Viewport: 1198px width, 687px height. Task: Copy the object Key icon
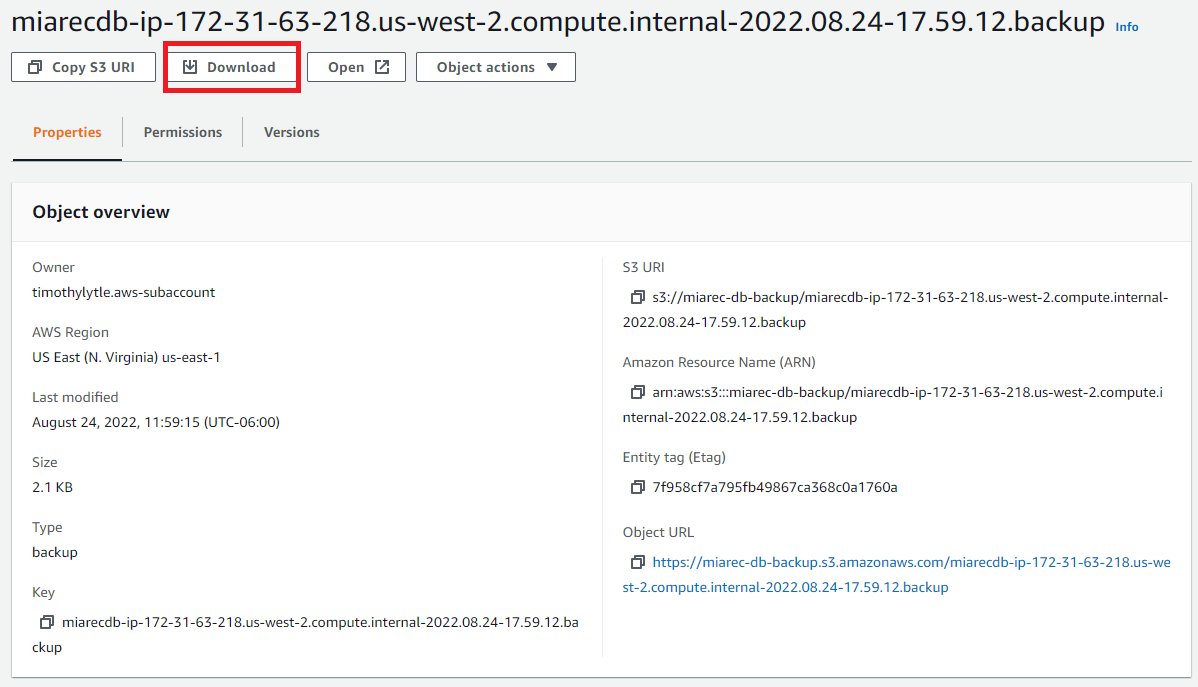coord(47,622)
